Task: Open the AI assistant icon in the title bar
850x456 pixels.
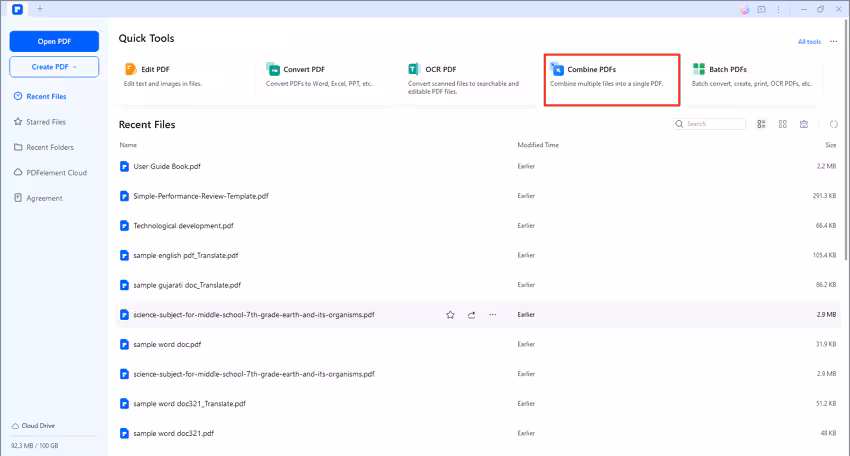Action: (744, 9)
